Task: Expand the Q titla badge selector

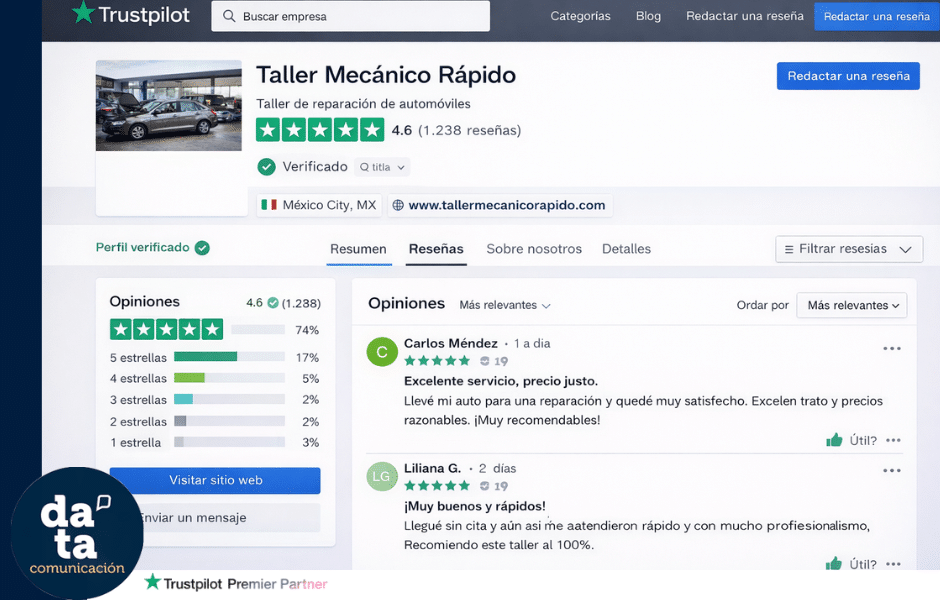Action: 381,167
